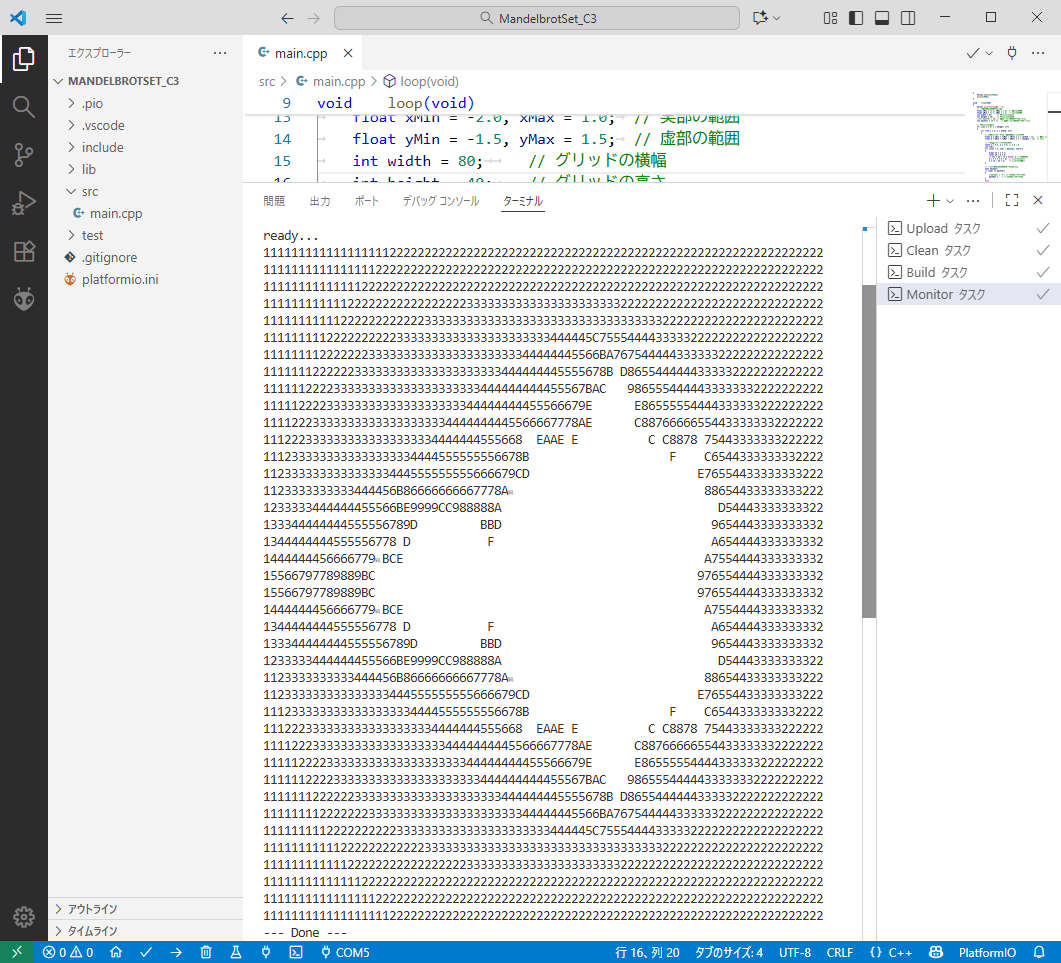1061x963 pixels.
Task: Open the Source Control view
Action: [x=24, y=154]
